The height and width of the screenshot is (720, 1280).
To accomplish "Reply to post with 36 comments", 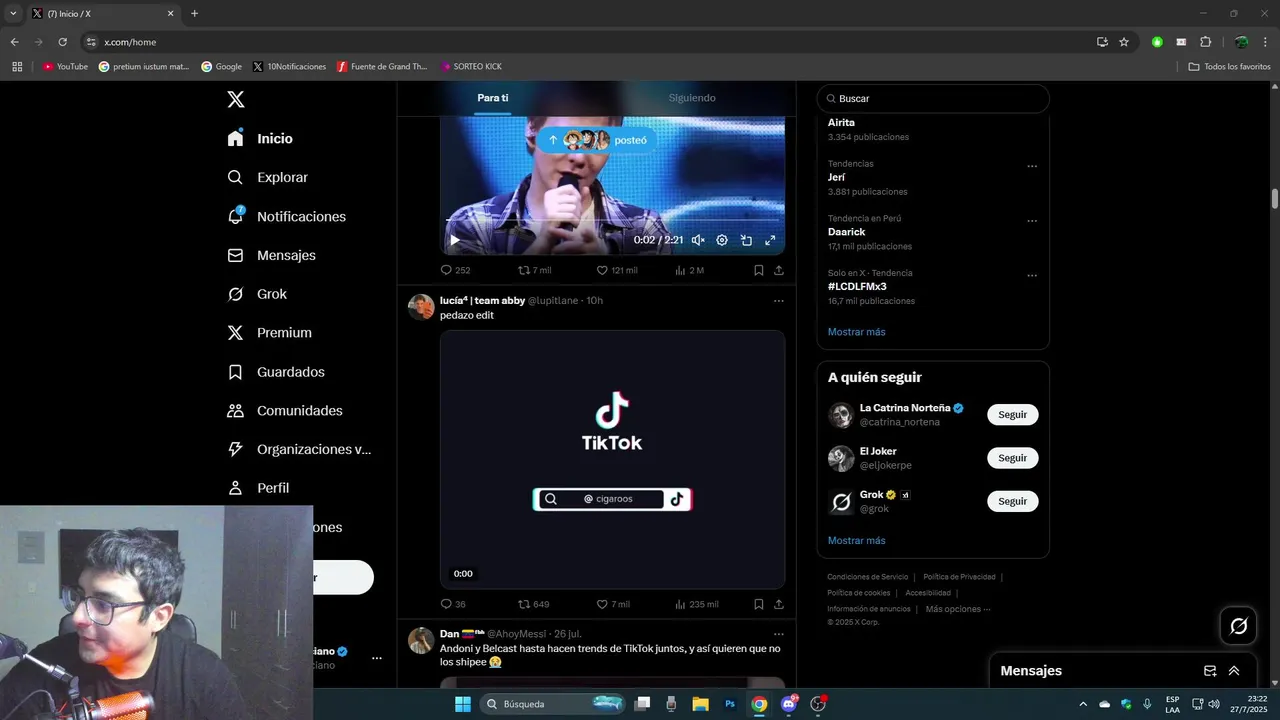I will (453, 604).
